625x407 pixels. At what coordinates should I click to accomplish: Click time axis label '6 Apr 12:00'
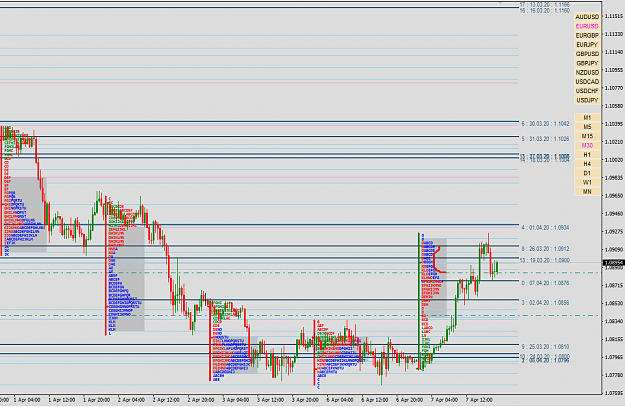tap(375, 399)
